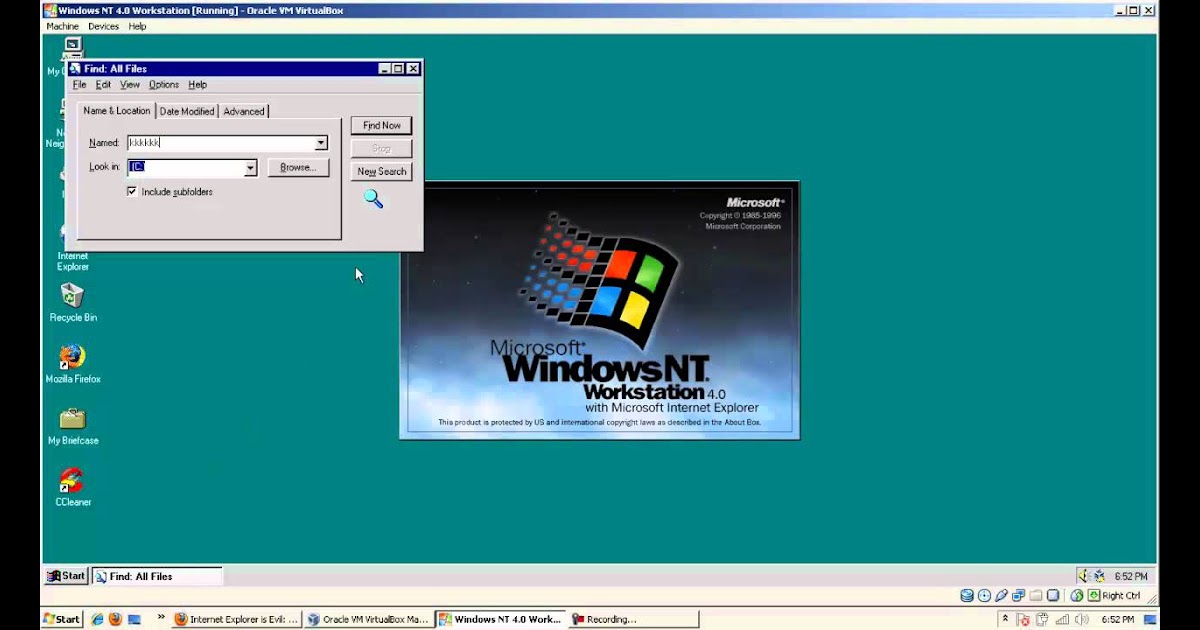
Task: Switch to the Recording... taskbar item
Action: 633,619
